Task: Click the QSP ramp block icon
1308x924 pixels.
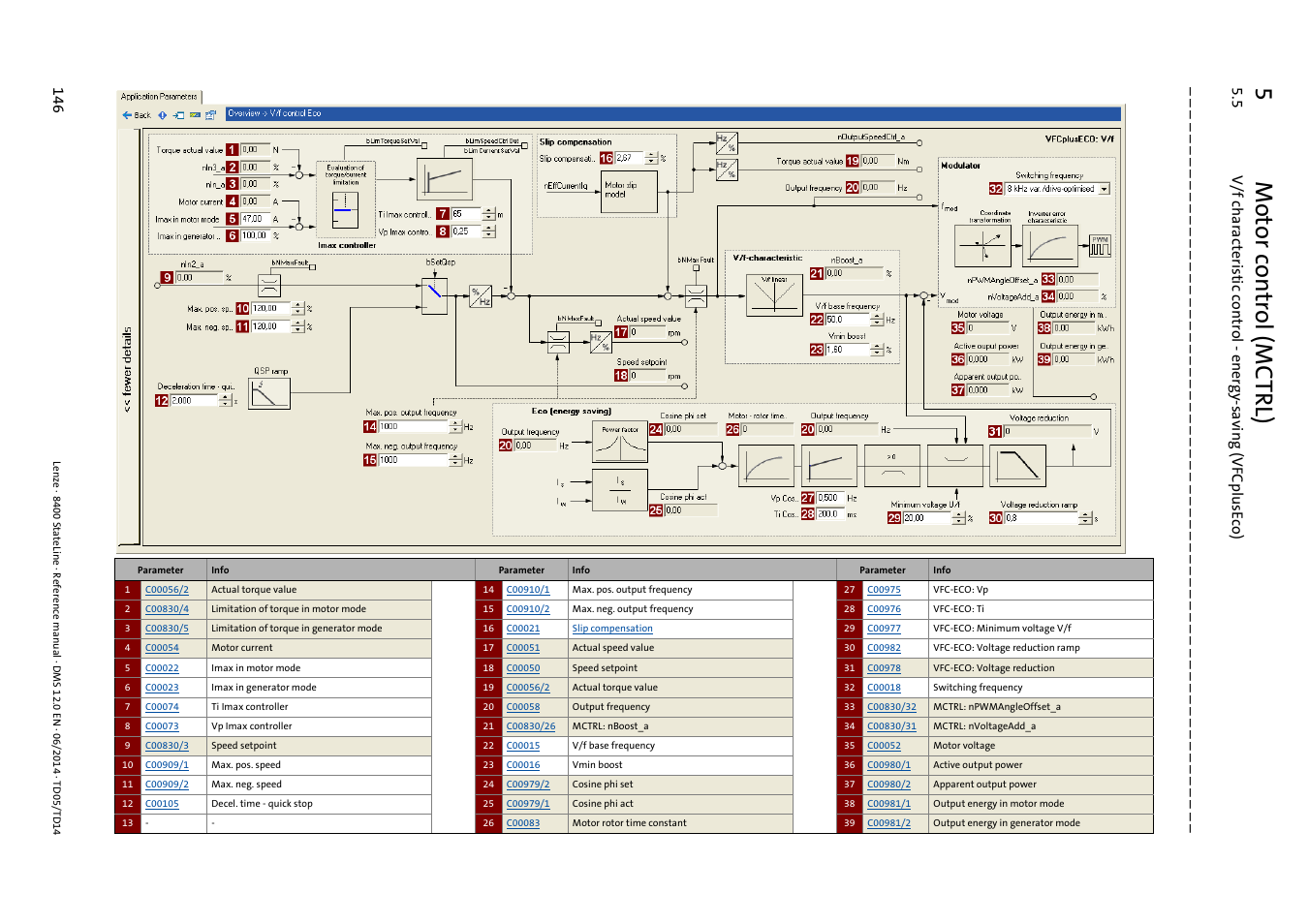Action: click(x=269, y=393)
